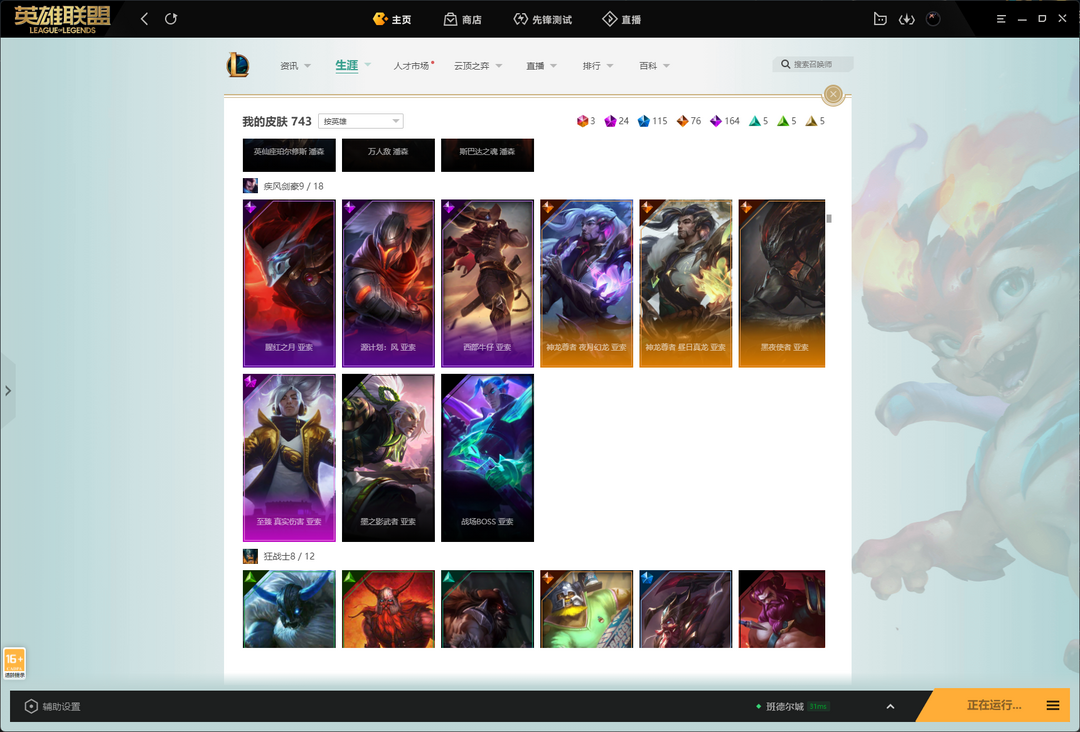Expand the left side panel arrow
The width and height of the screenshot is (1080, 732).
click(x=8, y=391)
